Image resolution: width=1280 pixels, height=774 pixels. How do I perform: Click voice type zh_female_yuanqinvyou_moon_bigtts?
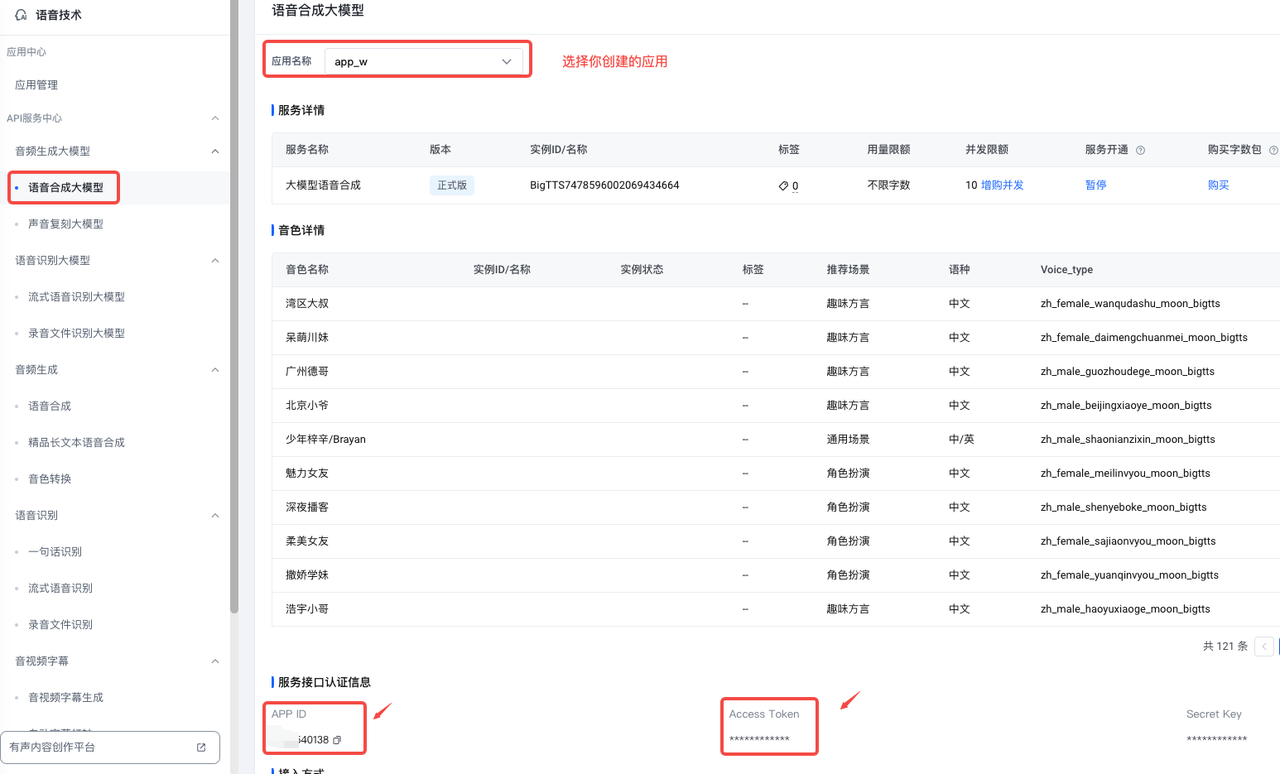click(x=1129, y=575)
